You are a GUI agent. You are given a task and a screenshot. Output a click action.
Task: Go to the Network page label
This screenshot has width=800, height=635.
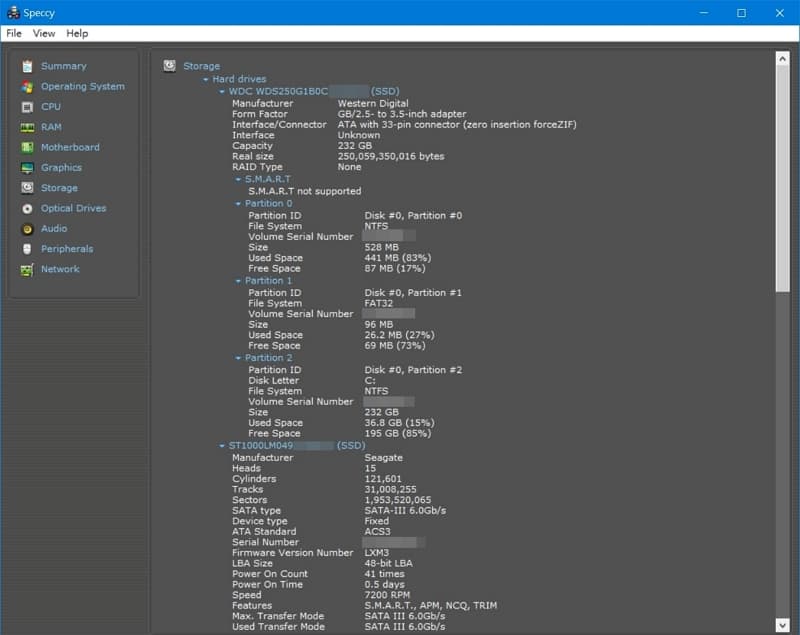[60, 269]
